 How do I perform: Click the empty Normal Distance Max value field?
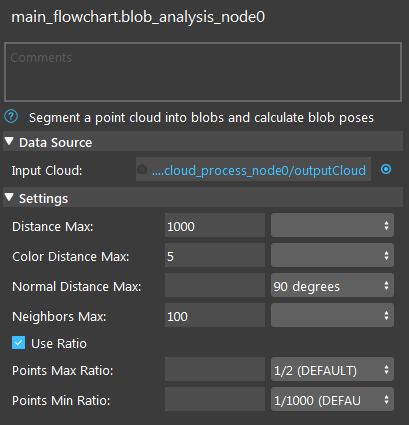tap(215, 285)
